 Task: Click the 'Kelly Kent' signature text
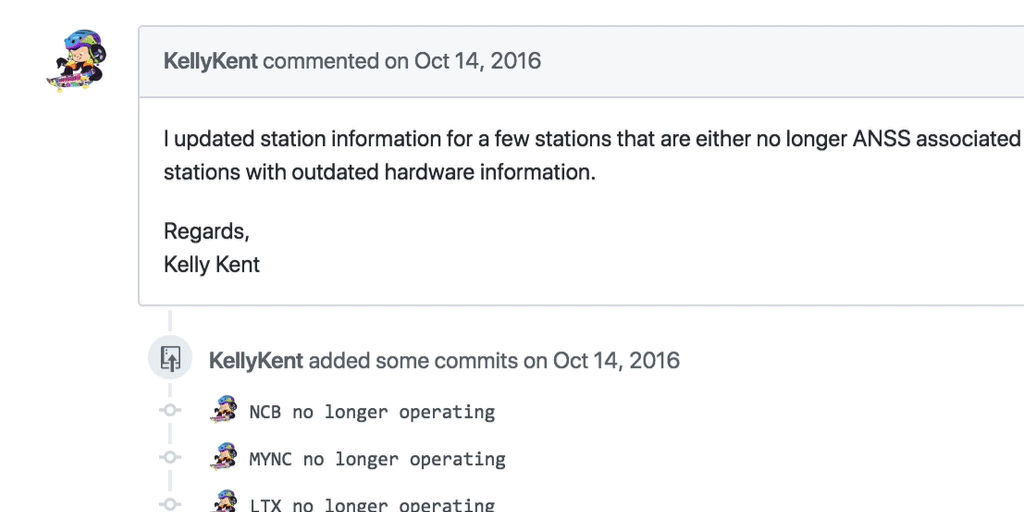211,265
